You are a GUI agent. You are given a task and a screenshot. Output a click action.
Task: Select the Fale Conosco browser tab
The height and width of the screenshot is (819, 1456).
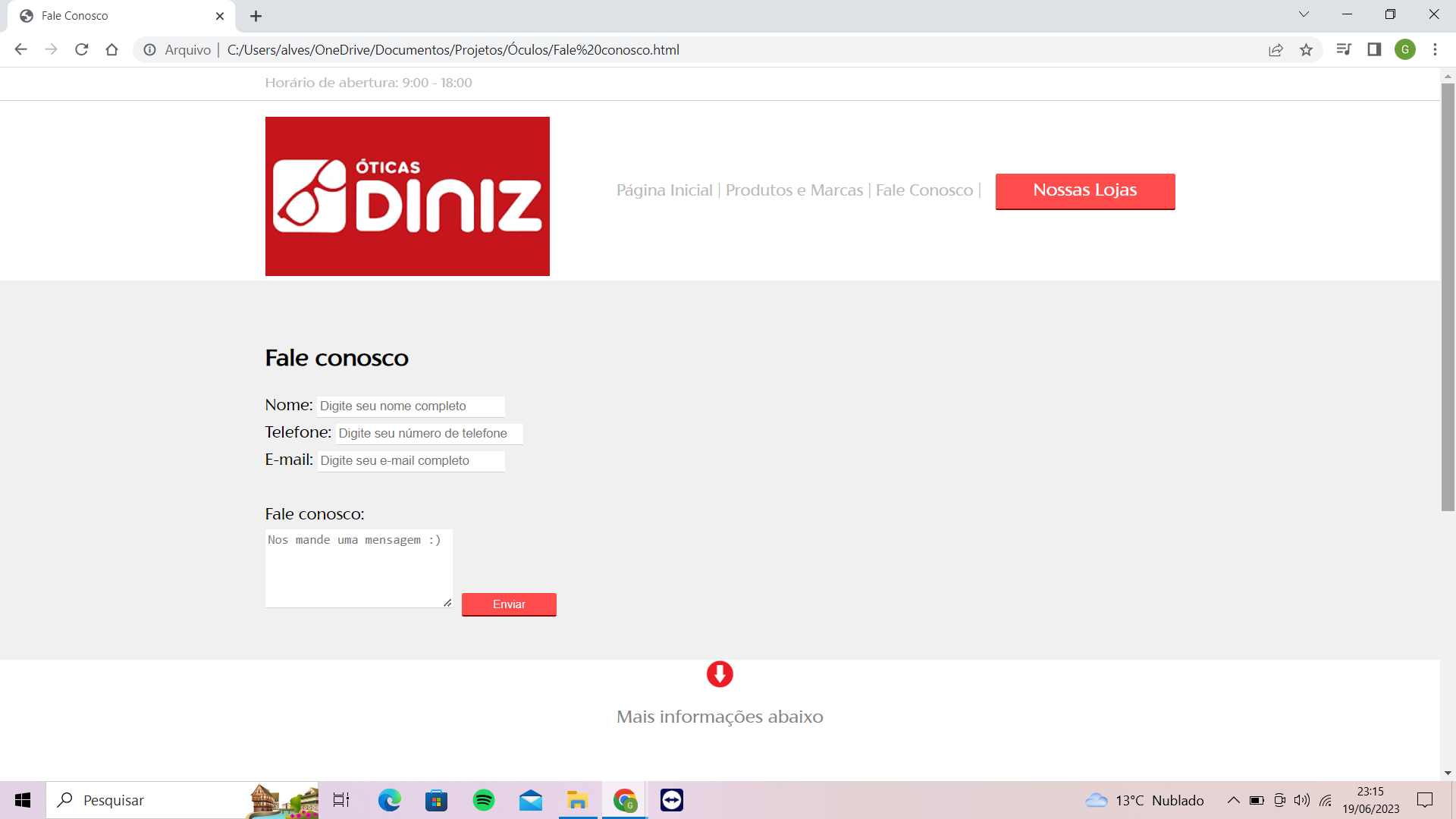tap(121, 16)
